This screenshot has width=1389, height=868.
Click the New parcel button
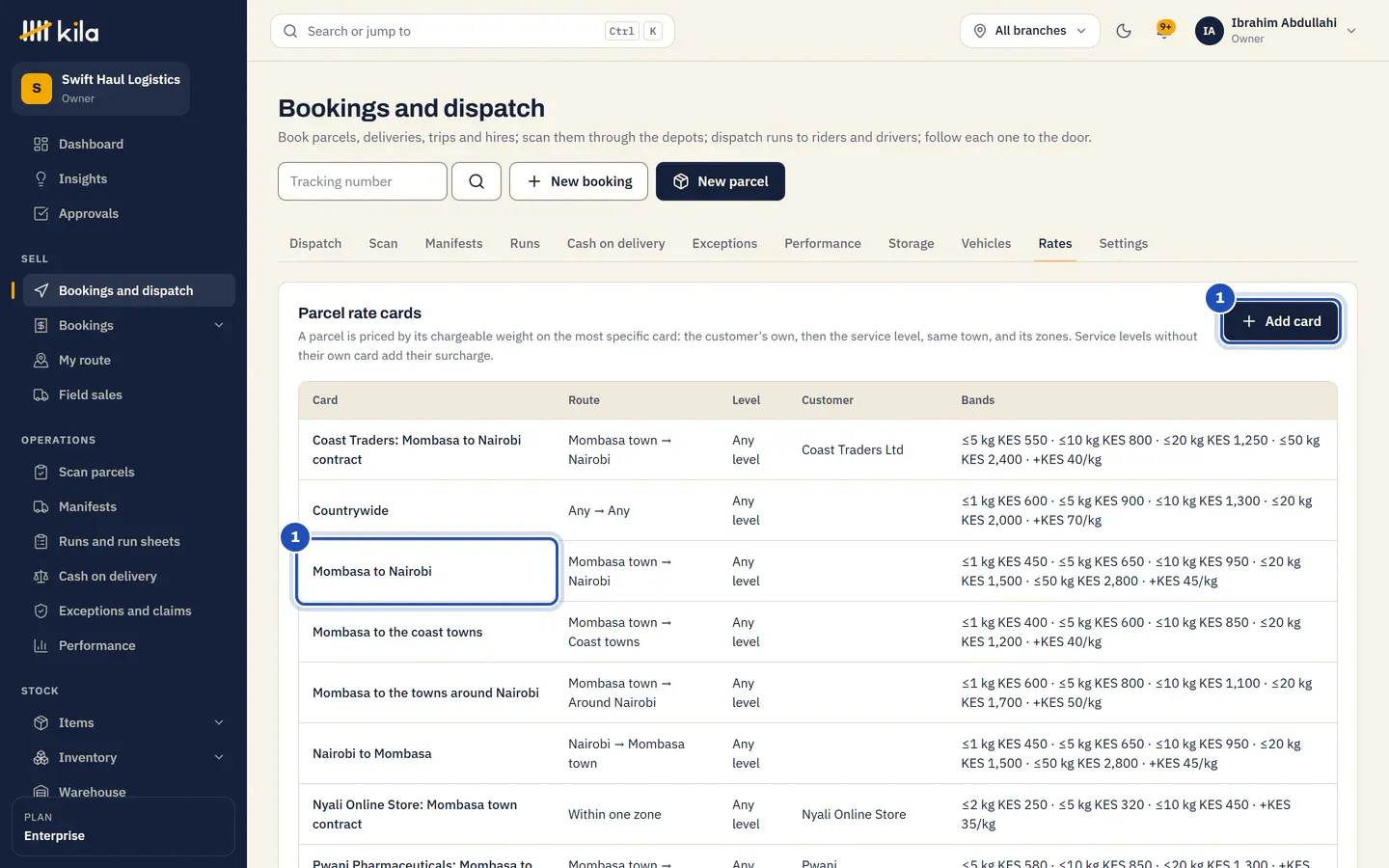point(721,181)
